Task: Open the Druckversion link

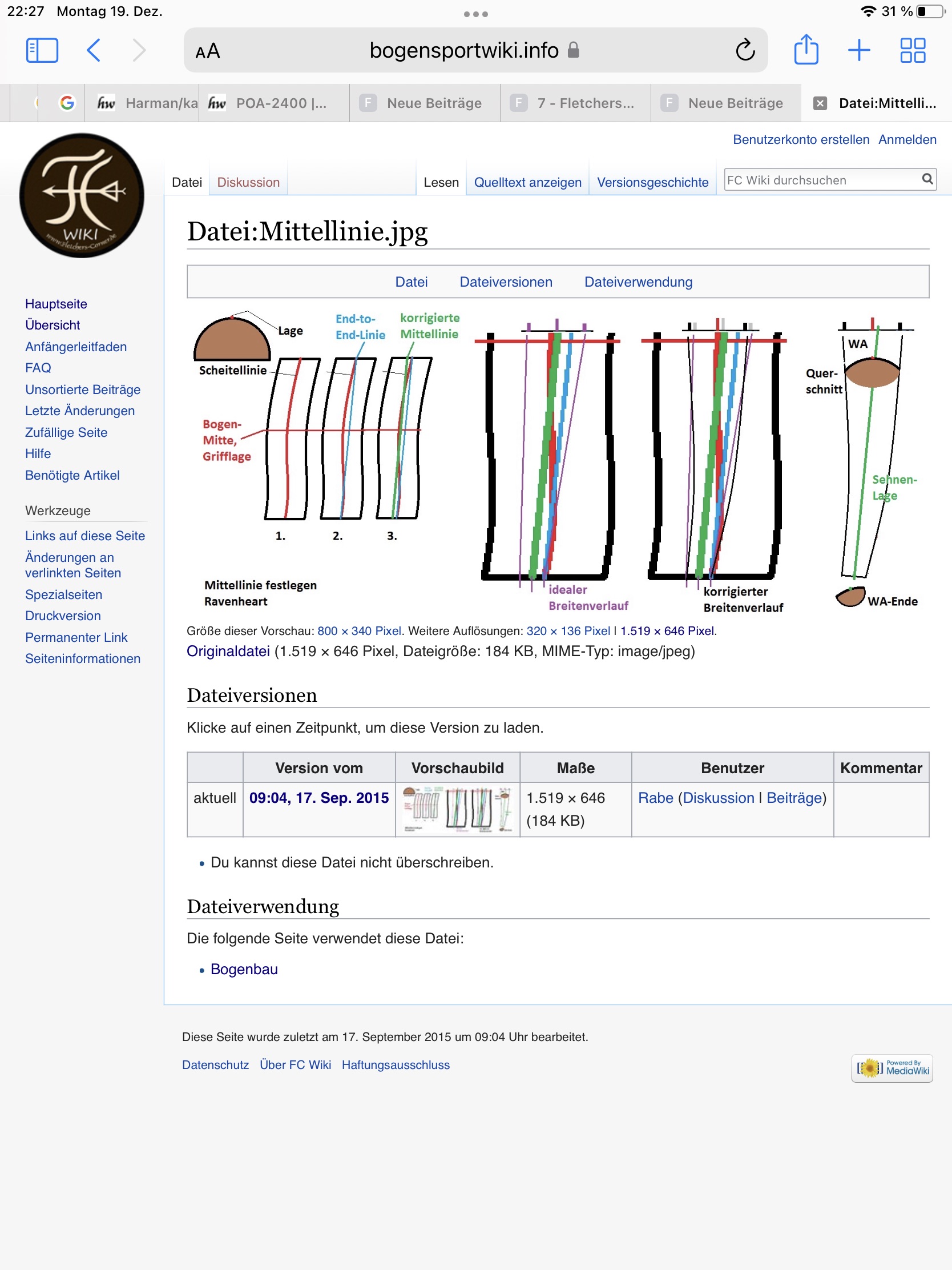Action: [x=63, y=616]
